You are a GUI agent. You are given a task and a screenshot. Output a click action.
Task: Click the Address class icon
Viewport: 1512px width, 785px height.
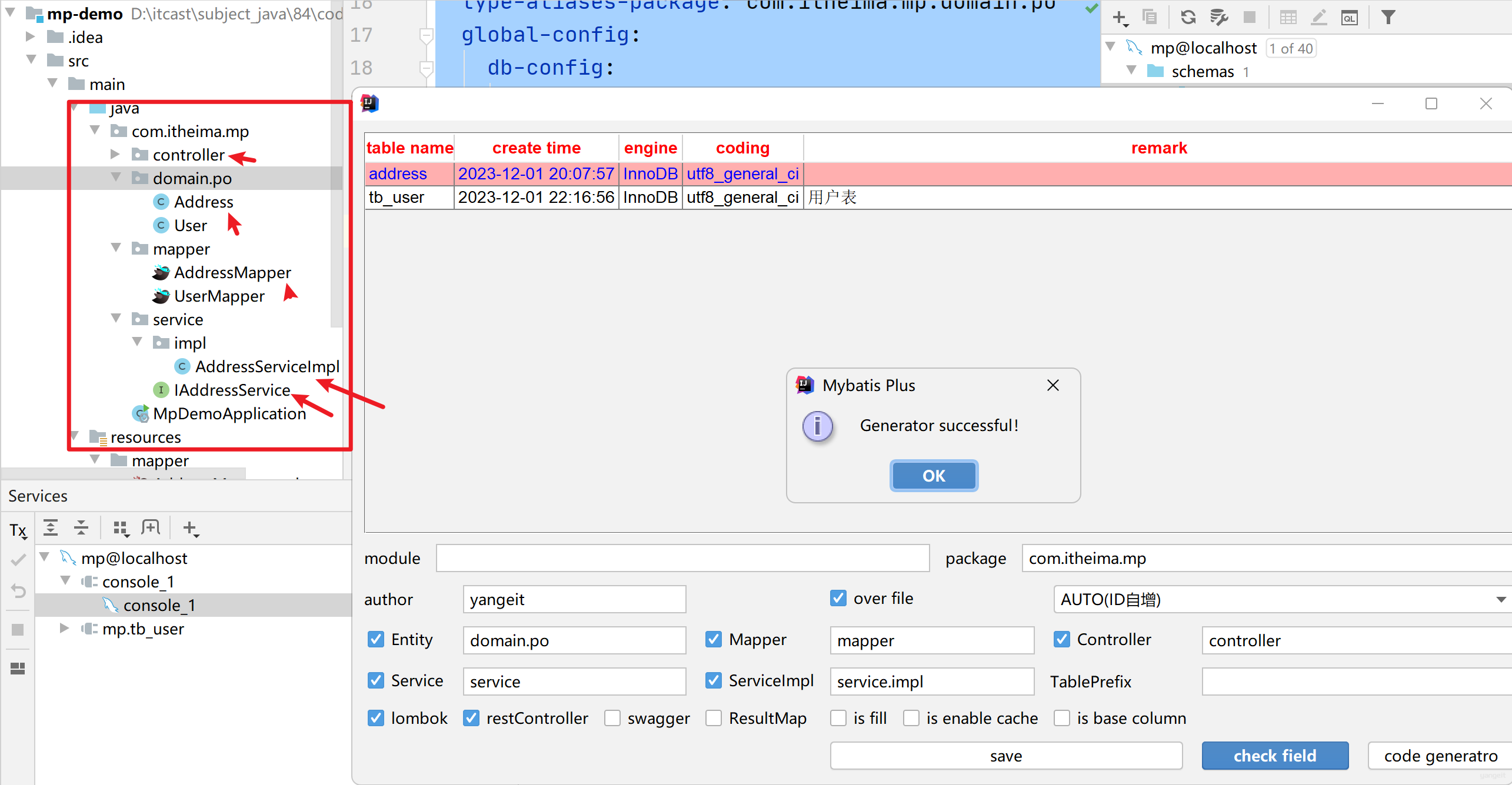coord(161,202)
